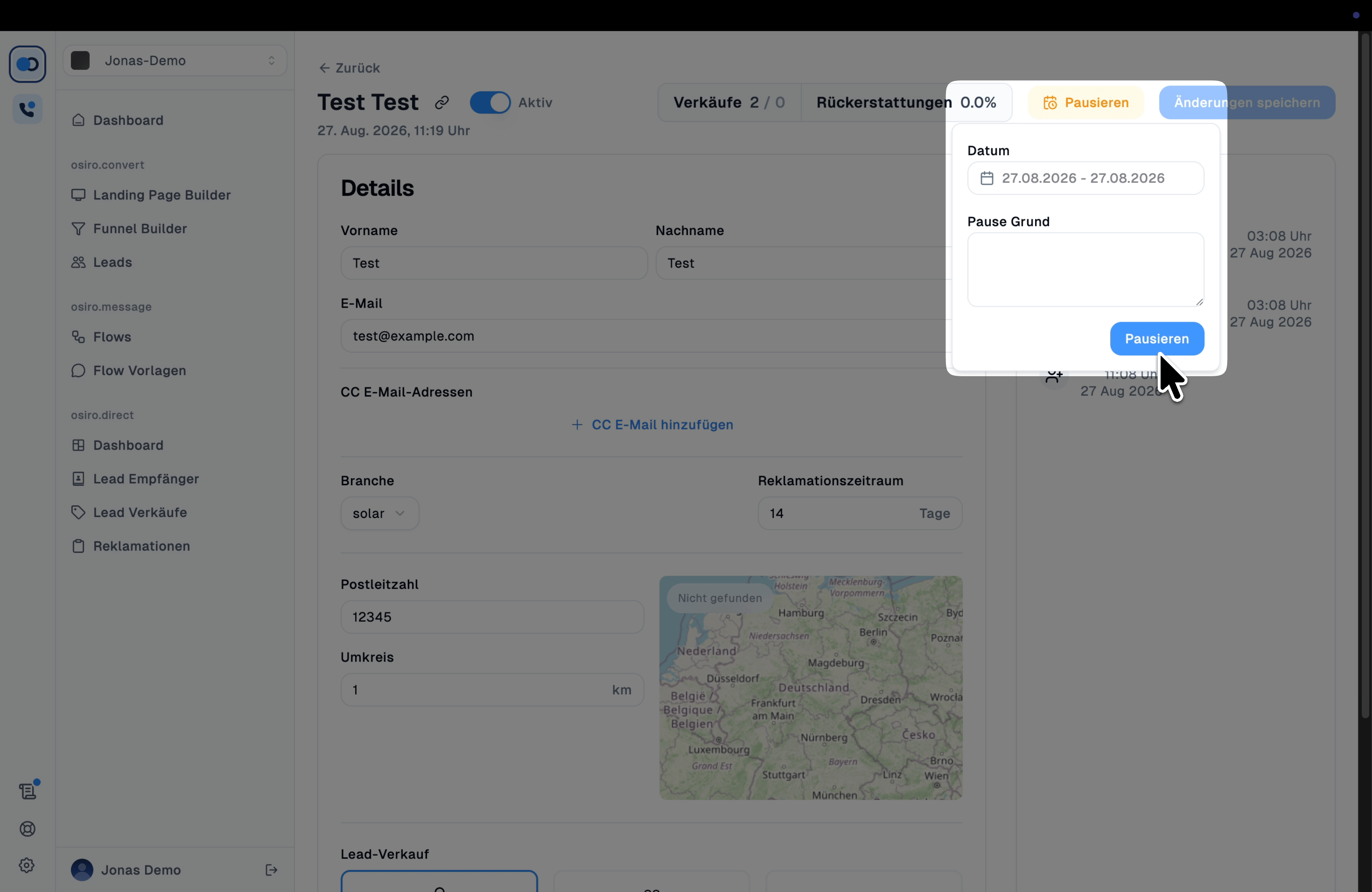The height and width of the screenshot is (892, 1372).
Task: Click the Reklamationszeitraum days field
Action: (x=860, y=513)
